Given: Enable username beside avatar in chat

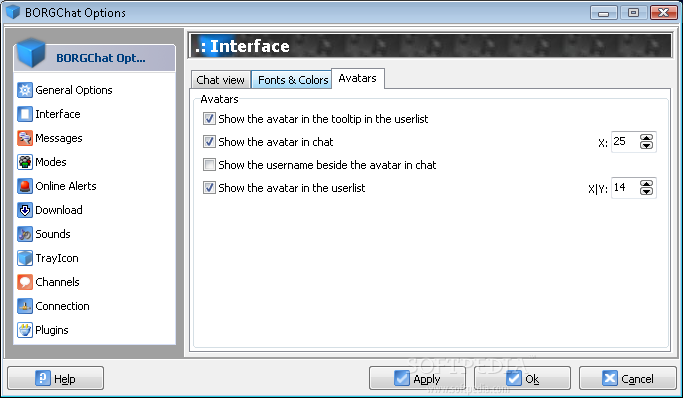Looking at the screenshot, I should tap(209, 165).
